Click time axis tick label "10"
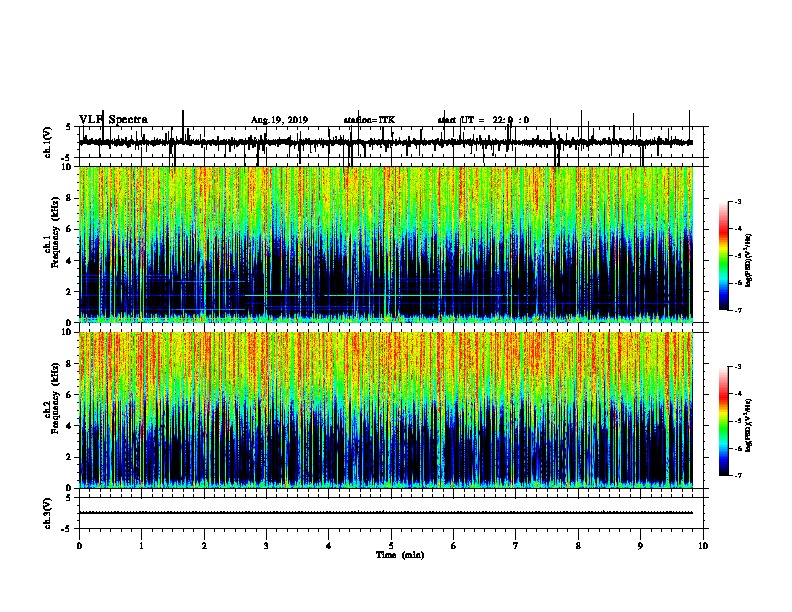The width and height of the screenshot is (792, 612). pyautogui.click(x=703, y=546)
